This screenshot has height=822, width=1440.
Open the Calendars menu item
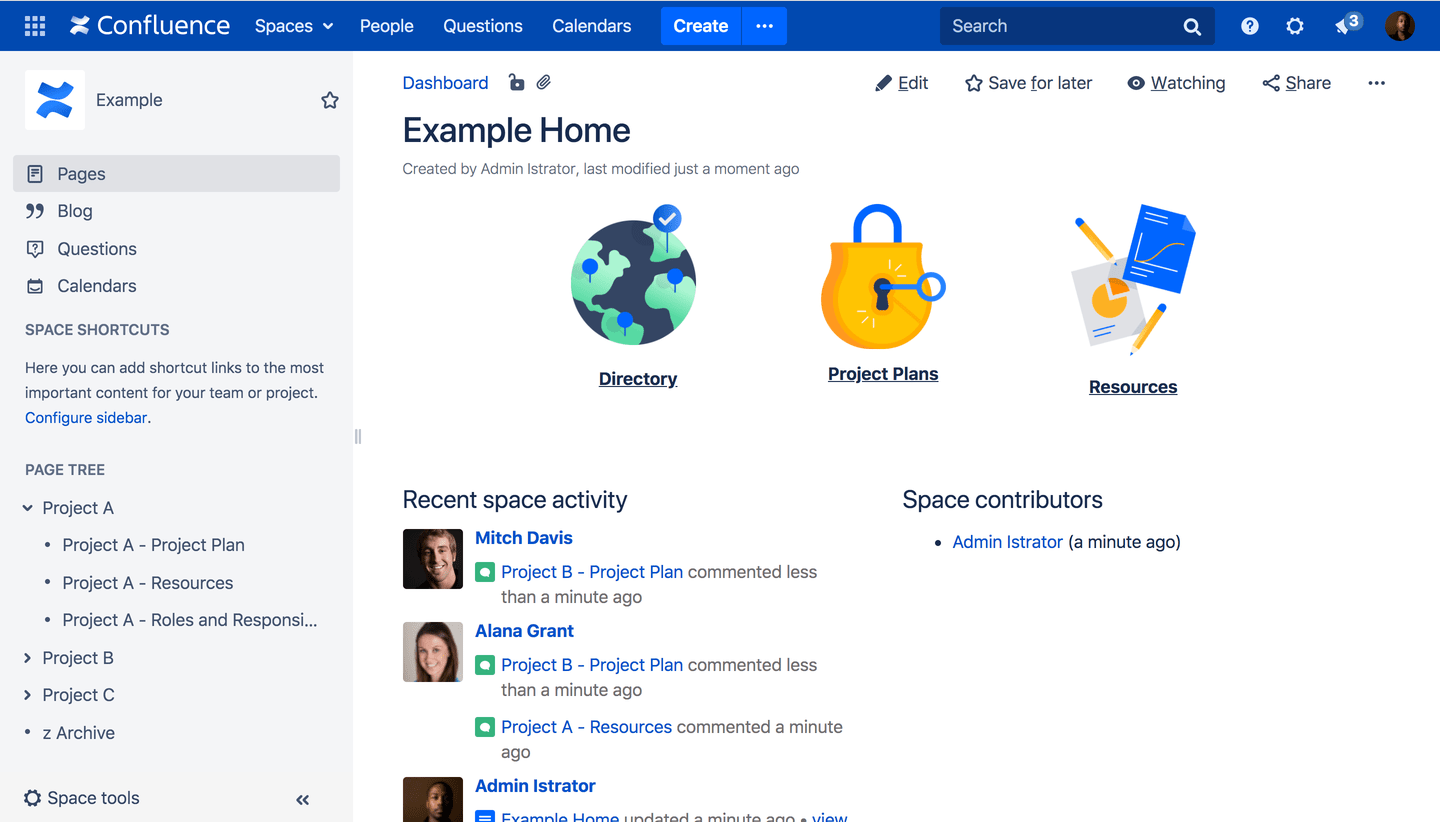tap(591, 26)
